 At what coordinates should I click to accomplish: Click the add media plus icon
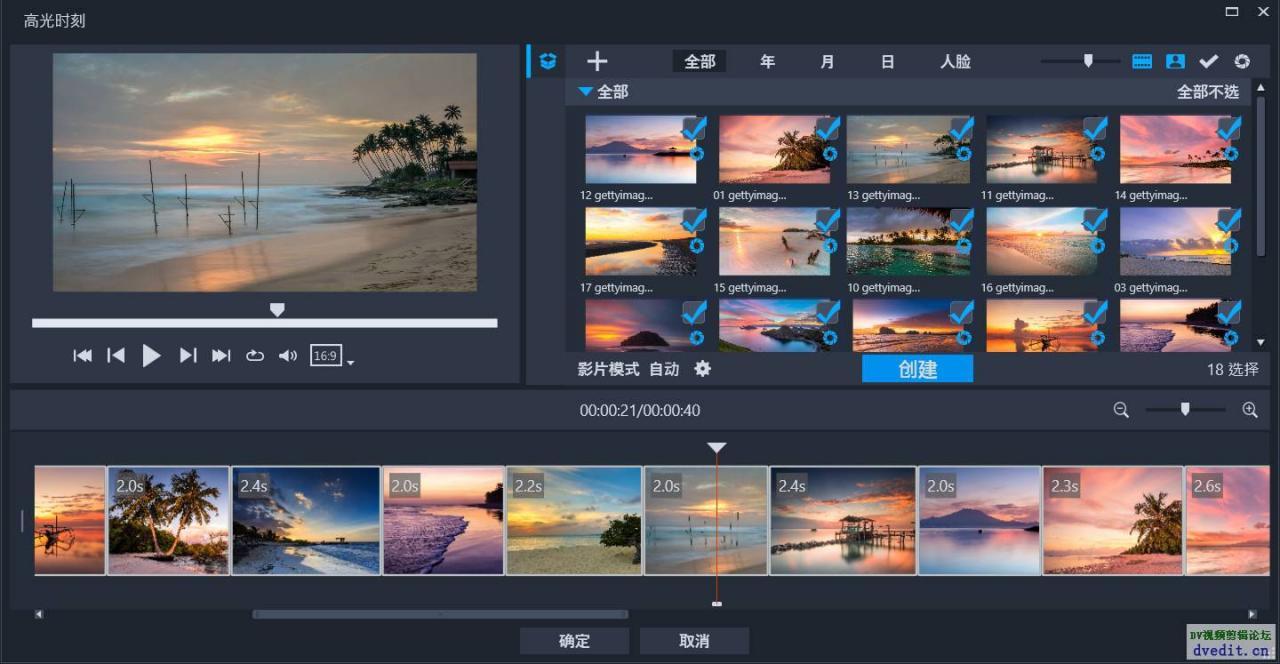pyautogui.click(x=597, y=61)
